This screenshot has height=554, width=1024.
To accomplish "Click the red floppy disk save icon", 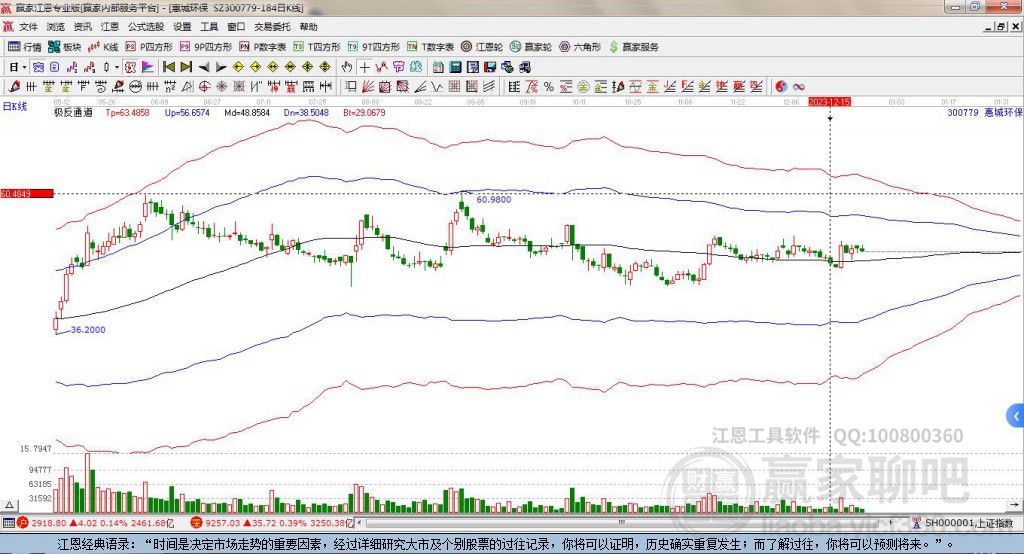I will point(490,67).
